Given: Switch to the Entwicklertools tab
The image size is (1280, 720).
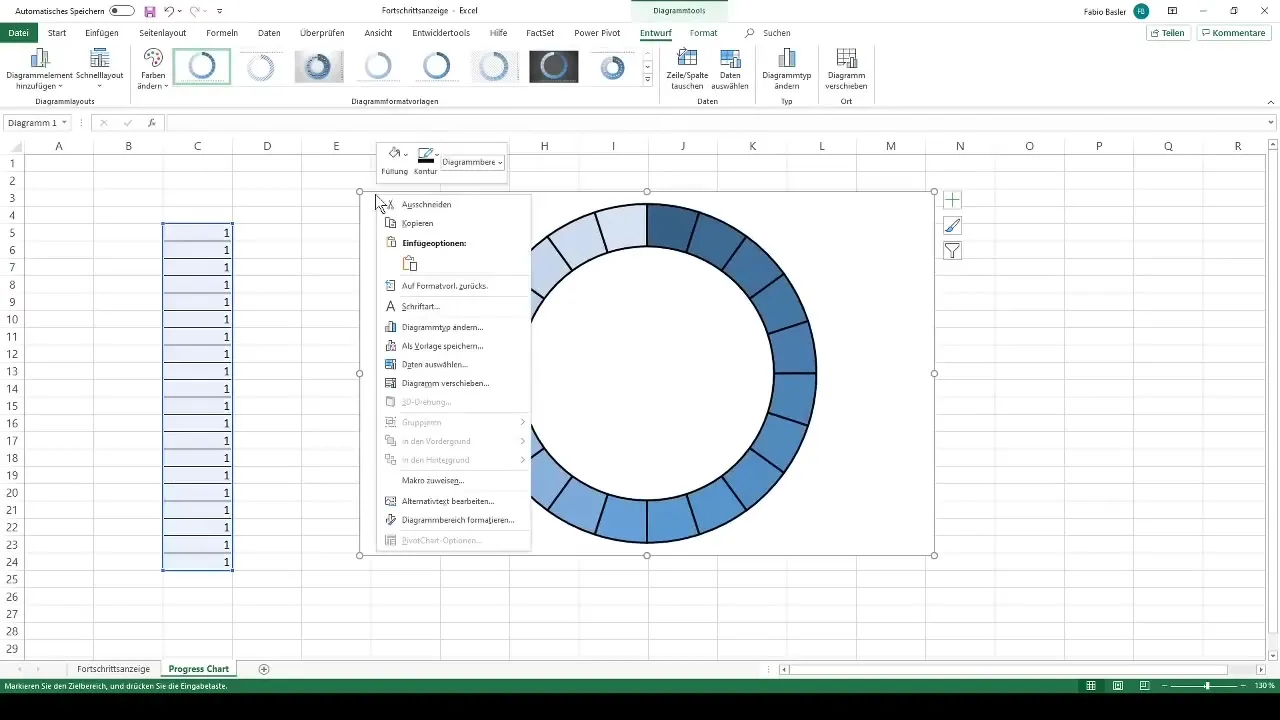Looking at the screenshot, I should pos(441,32).
